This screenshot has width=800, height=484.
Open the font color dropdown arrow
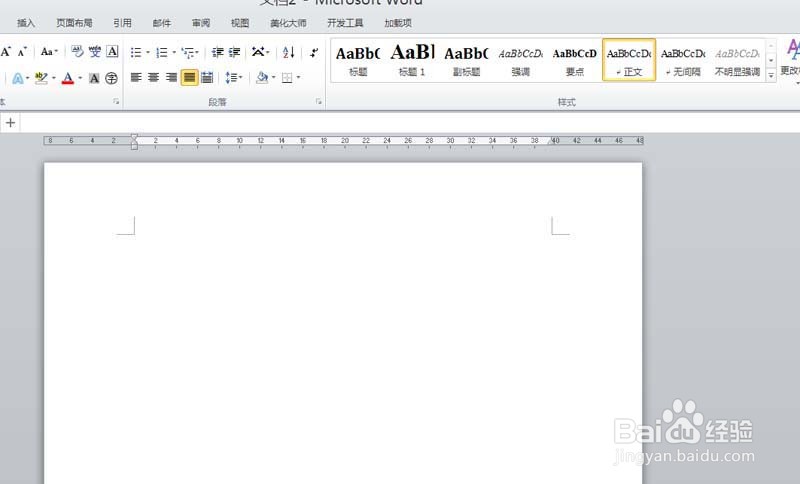tap(80, 78)
